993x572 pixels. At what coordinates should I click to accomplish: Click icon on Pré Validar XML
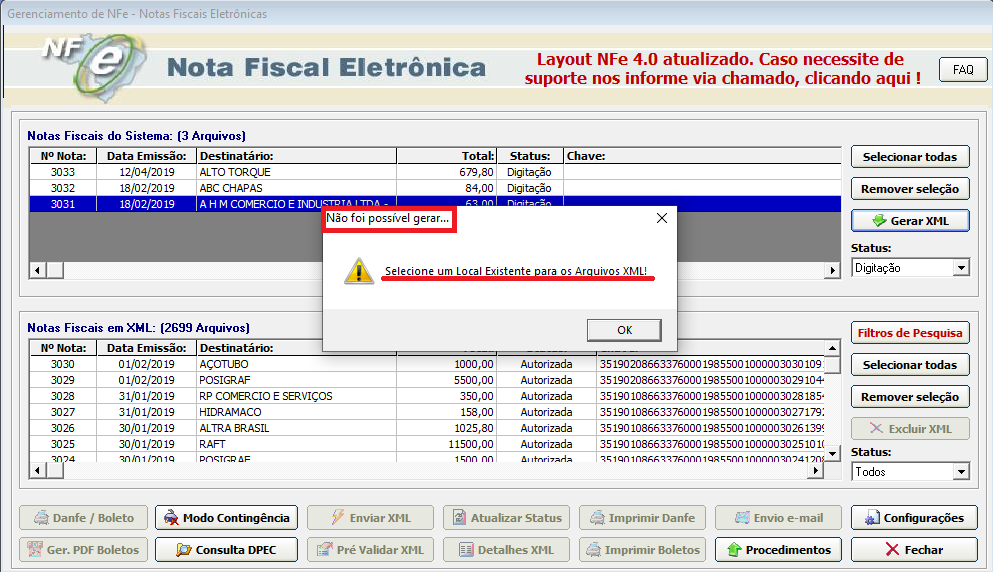click(x=325, y=549)
